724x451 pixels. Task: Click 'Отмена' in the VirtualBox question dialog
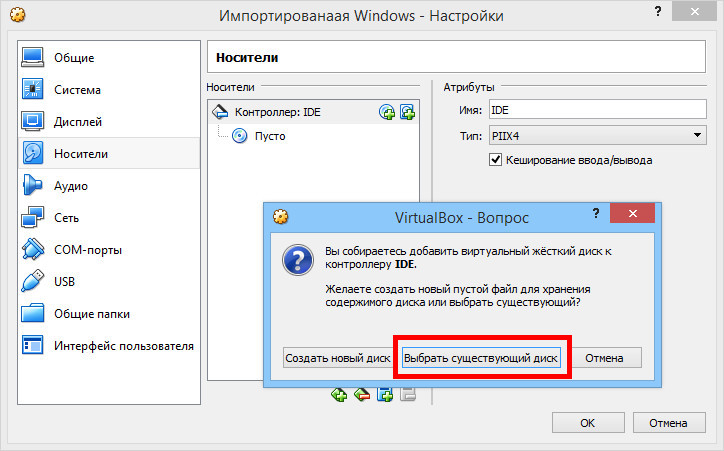[x=604, y=358]
